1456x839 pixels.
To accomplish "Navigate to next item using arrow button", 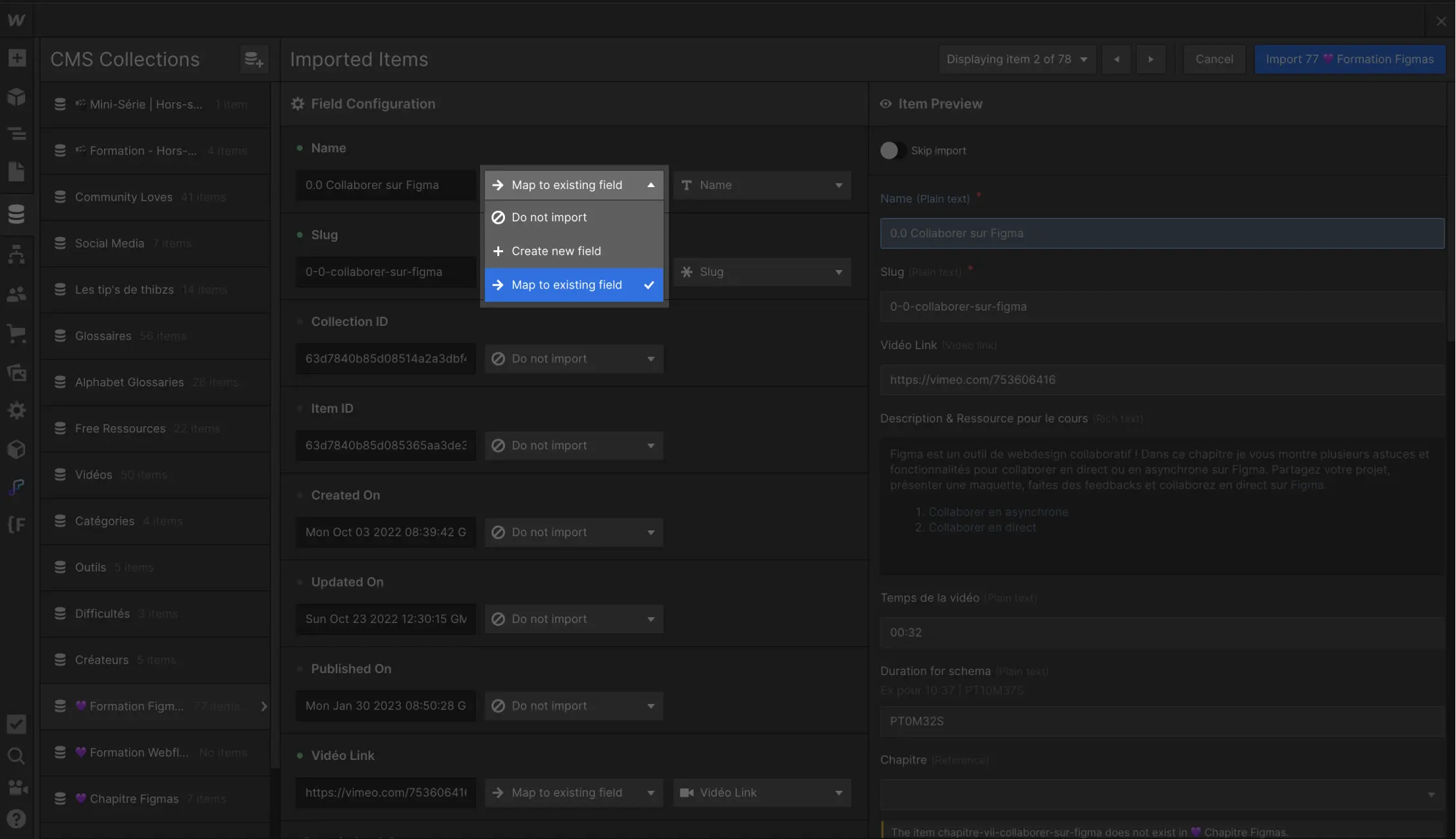I will coord(1150,59).
